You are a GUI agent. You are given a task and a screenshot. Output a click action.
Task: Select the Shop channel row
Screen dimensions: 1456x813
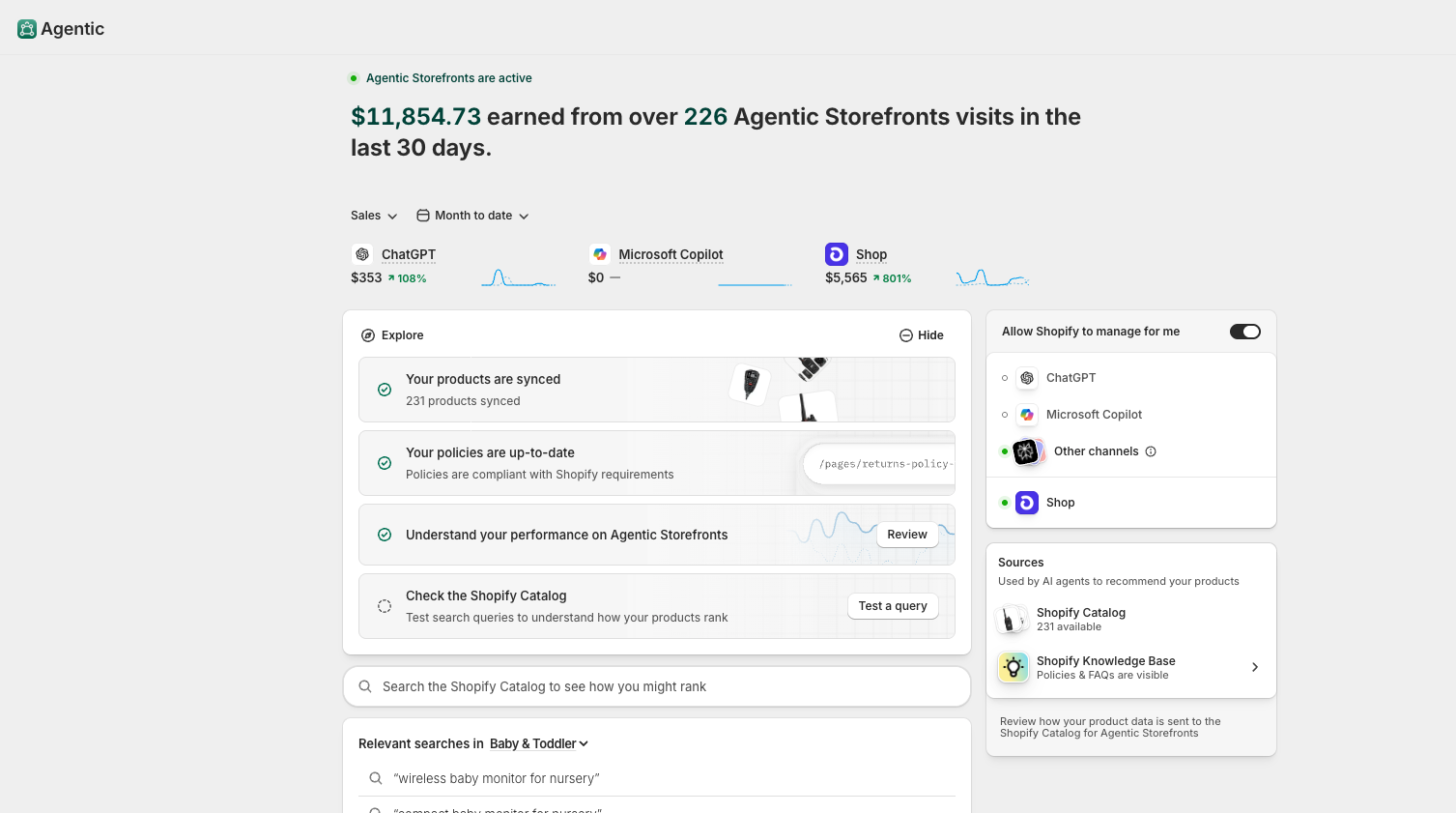coord(1131,503)
